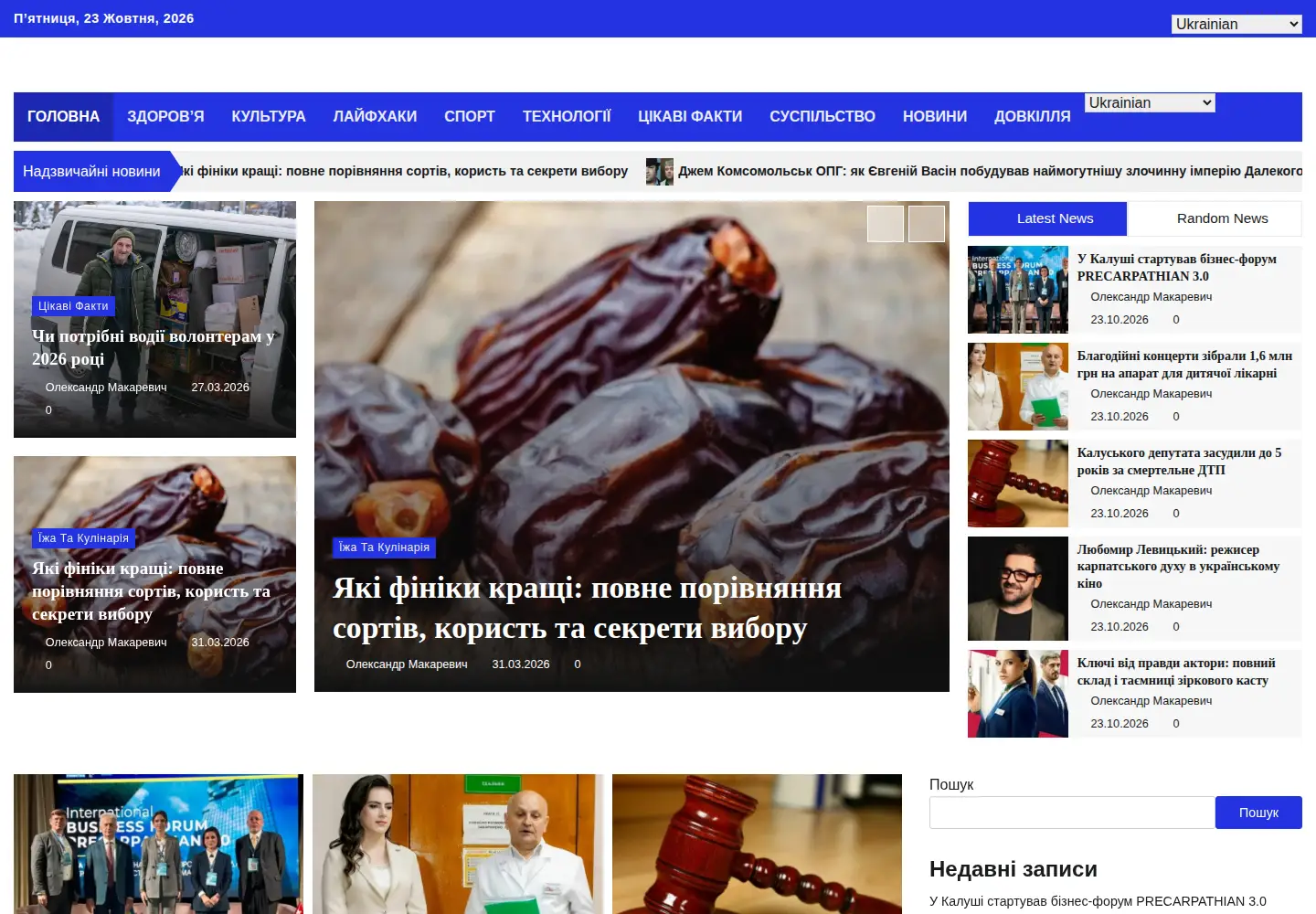Screen dimensions: 1316x914
Task: Open the large featured headline about фініки
Action: (587, 608)
